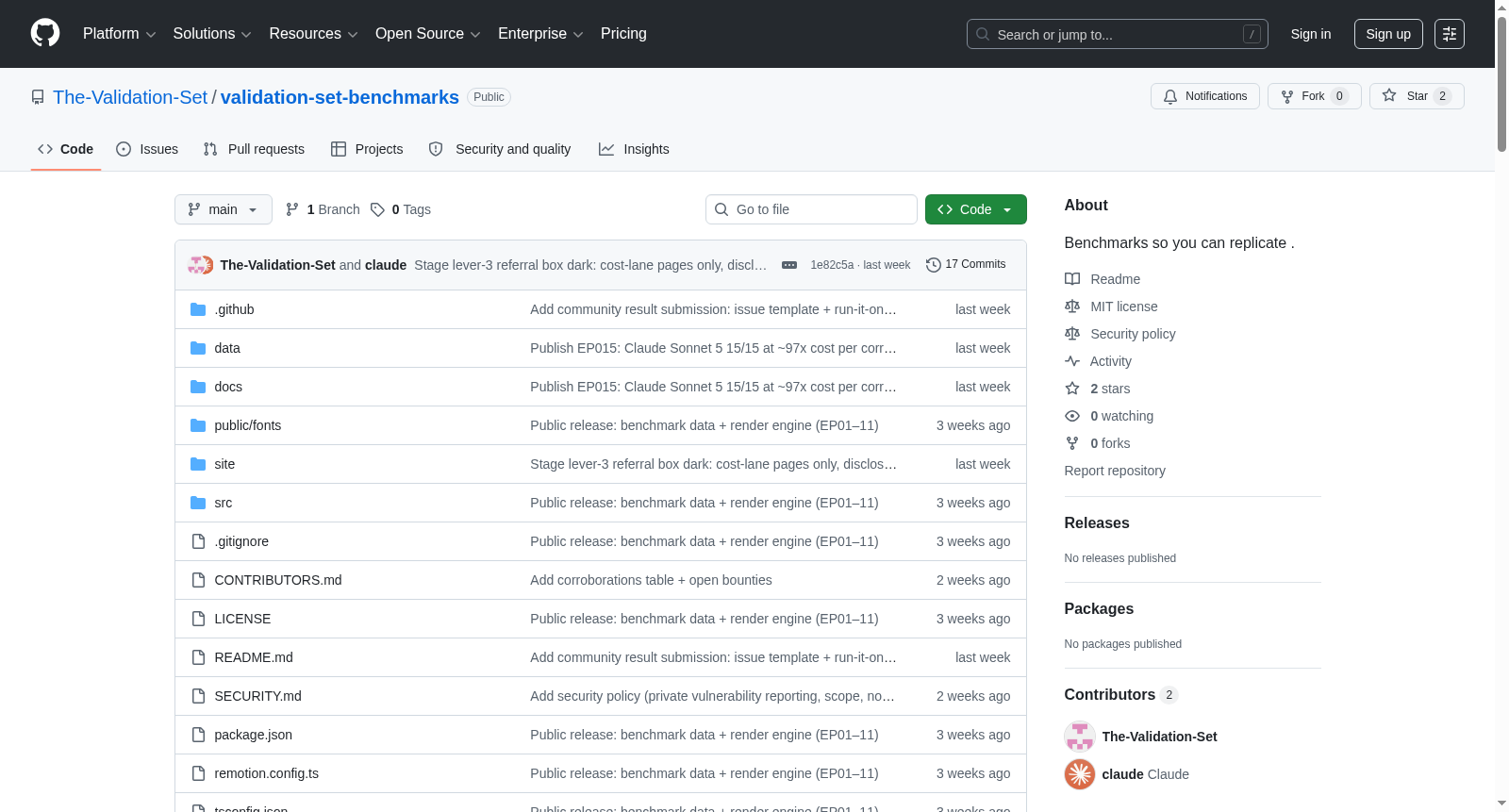Click the docs folder icon
The image size is (1509, 812).
coord(198,387)
